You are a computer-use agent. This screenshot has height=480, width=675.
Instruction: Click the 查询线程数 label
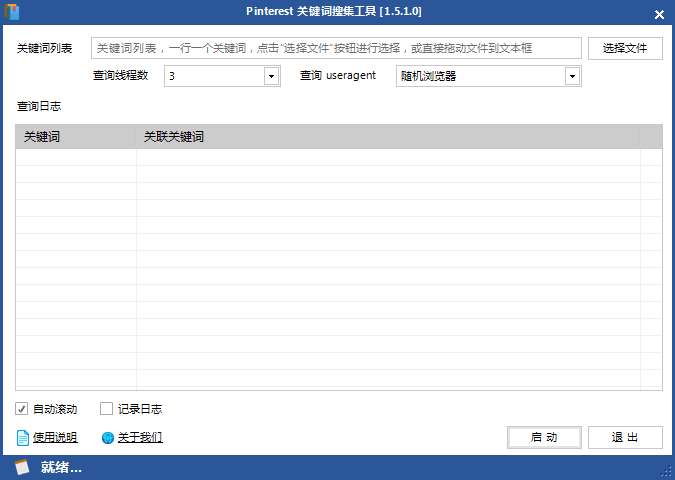[x=121, y=75]
